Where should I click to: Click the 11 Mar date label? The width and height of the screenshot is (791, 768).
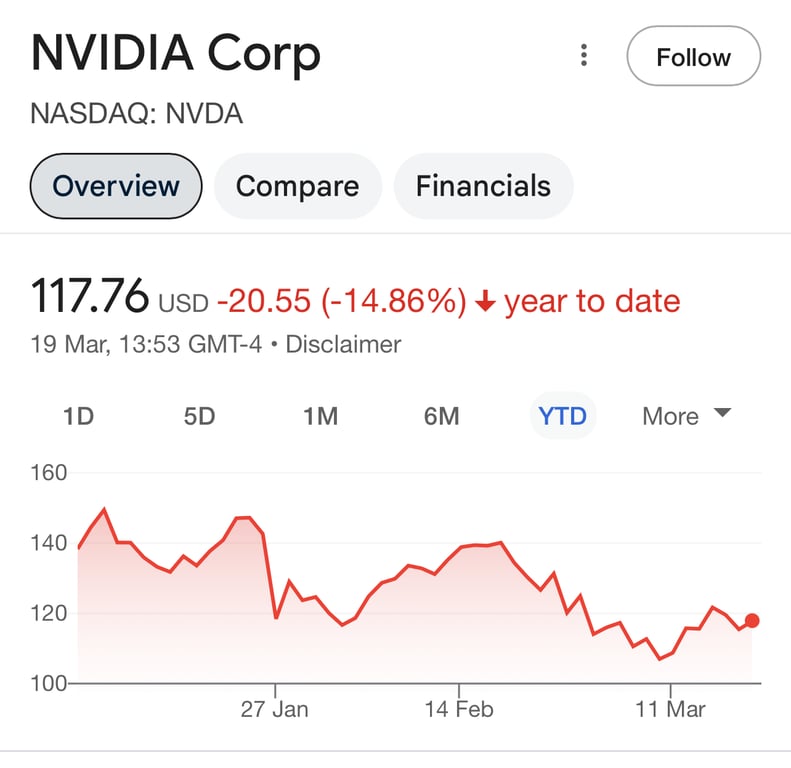[x=671, y=710]
